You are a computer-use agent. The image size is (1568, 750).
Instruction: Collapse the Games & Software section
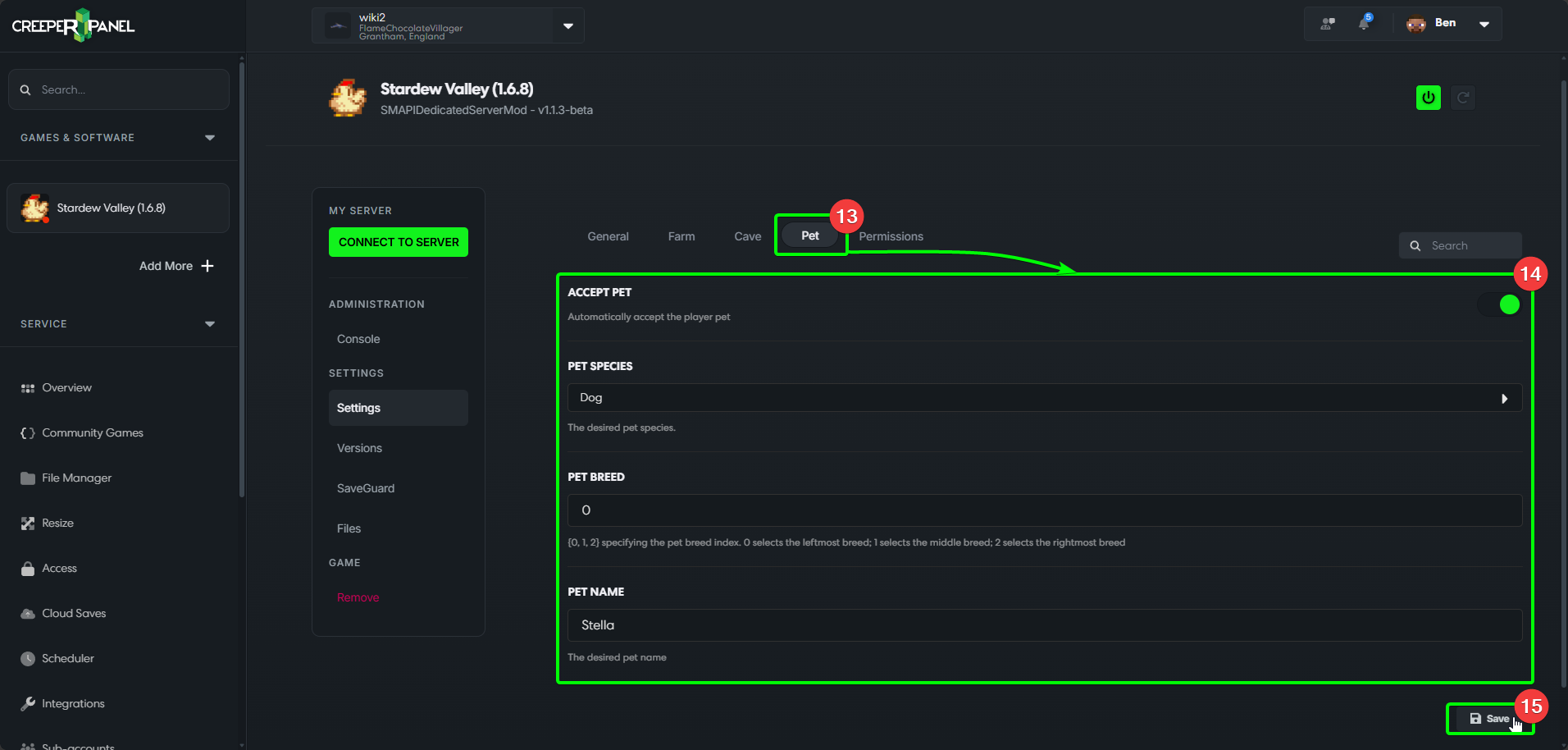tap(210, 138)
